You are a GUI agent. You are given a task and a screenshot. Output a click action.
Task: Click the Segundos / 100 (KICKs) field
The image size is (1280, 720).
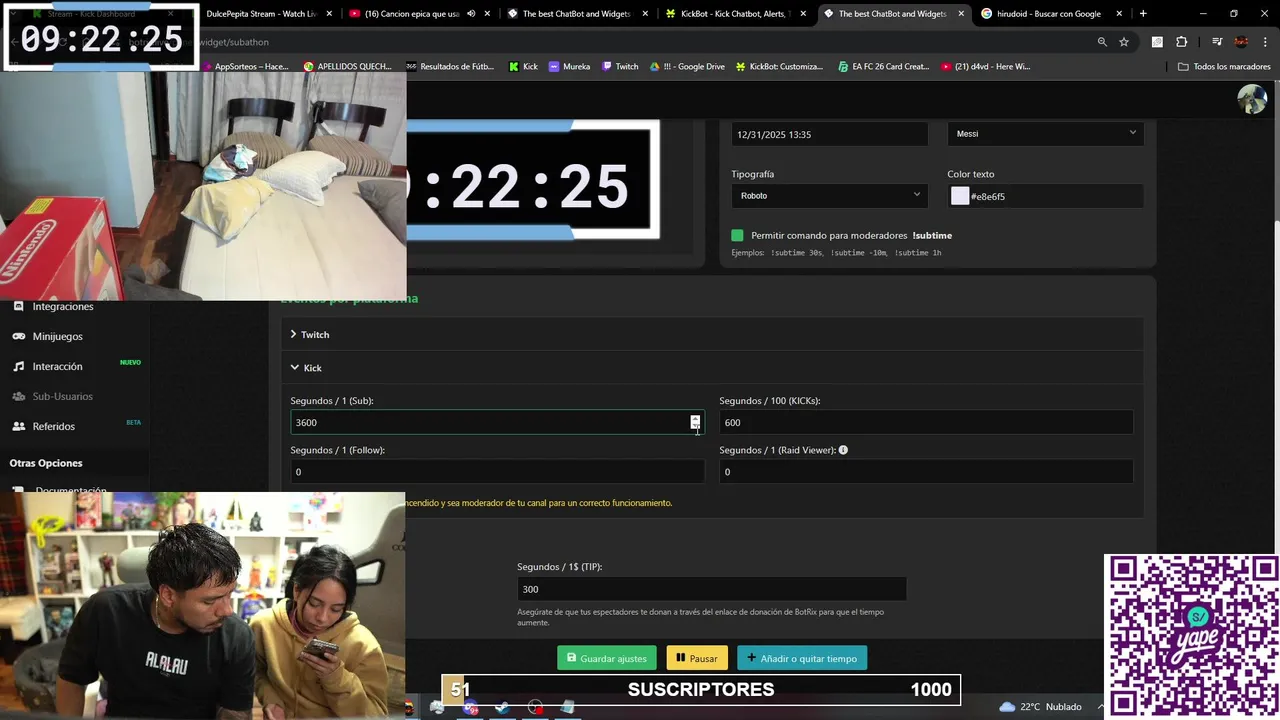point(926,422)
